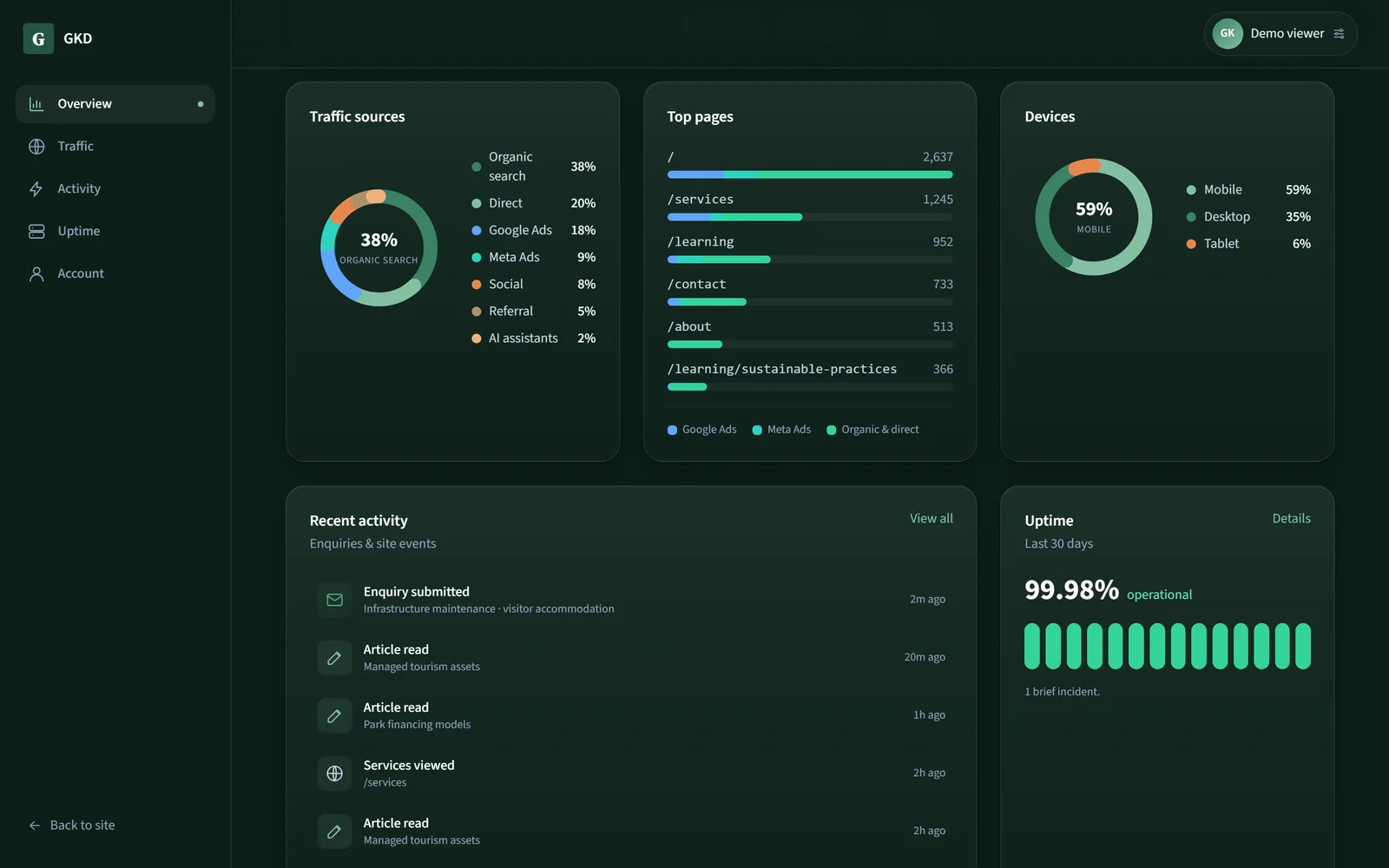
Task: Click the GKD logo icon
Action: [38, 38]
